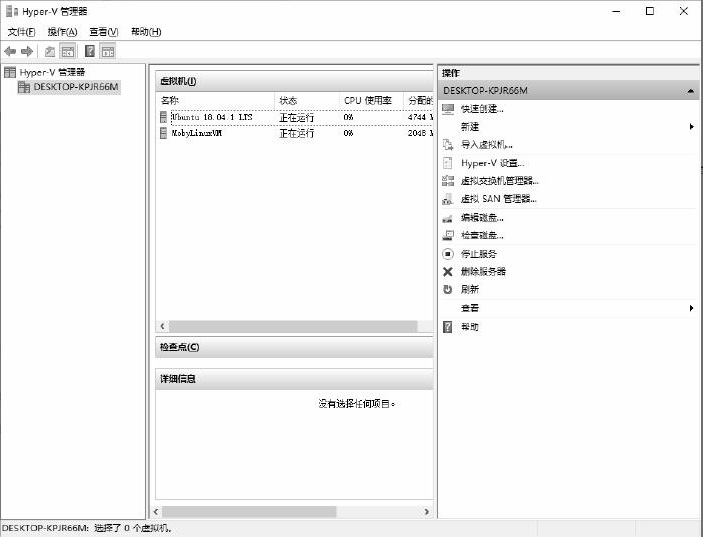This screenshot has width=703, height=537.
Task: Click the Up one level toolbar icon
Action: 50,52
